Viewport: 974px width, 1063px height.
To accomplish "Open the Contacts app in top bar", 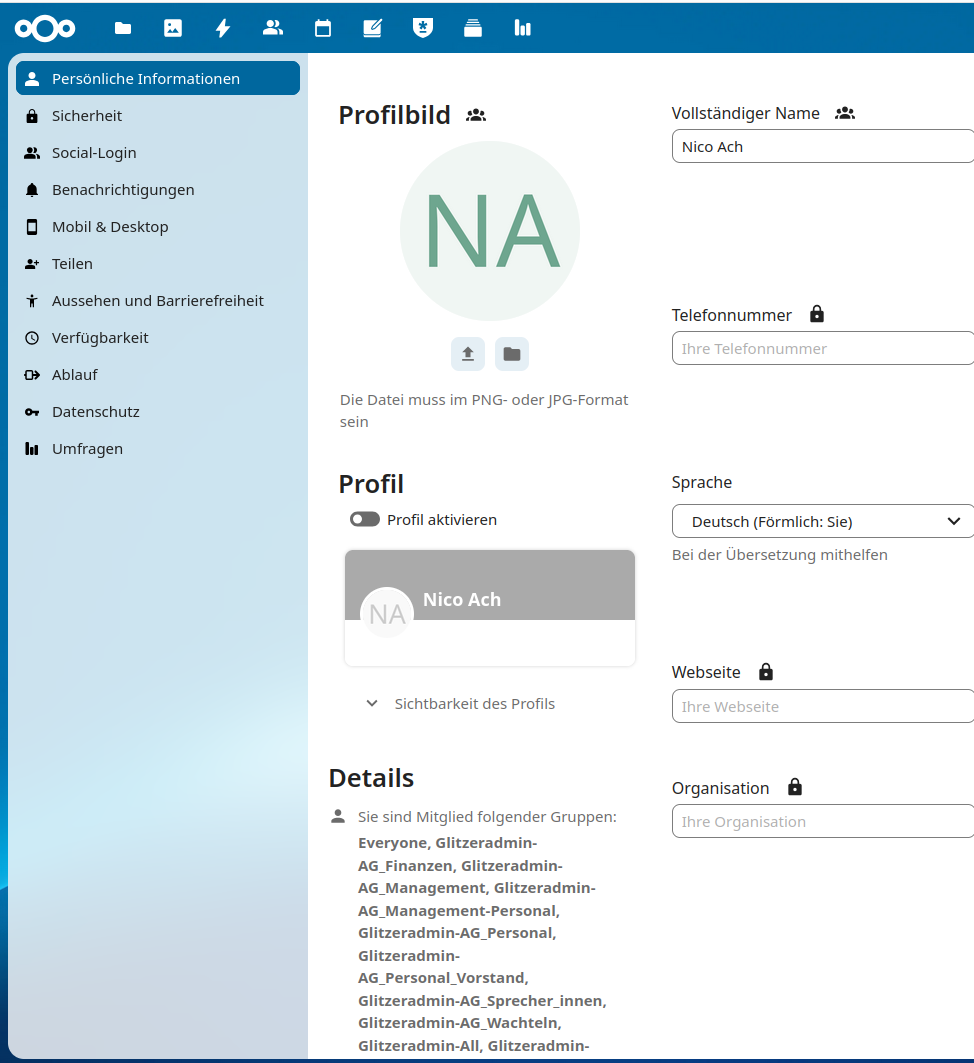I will 273,28.
